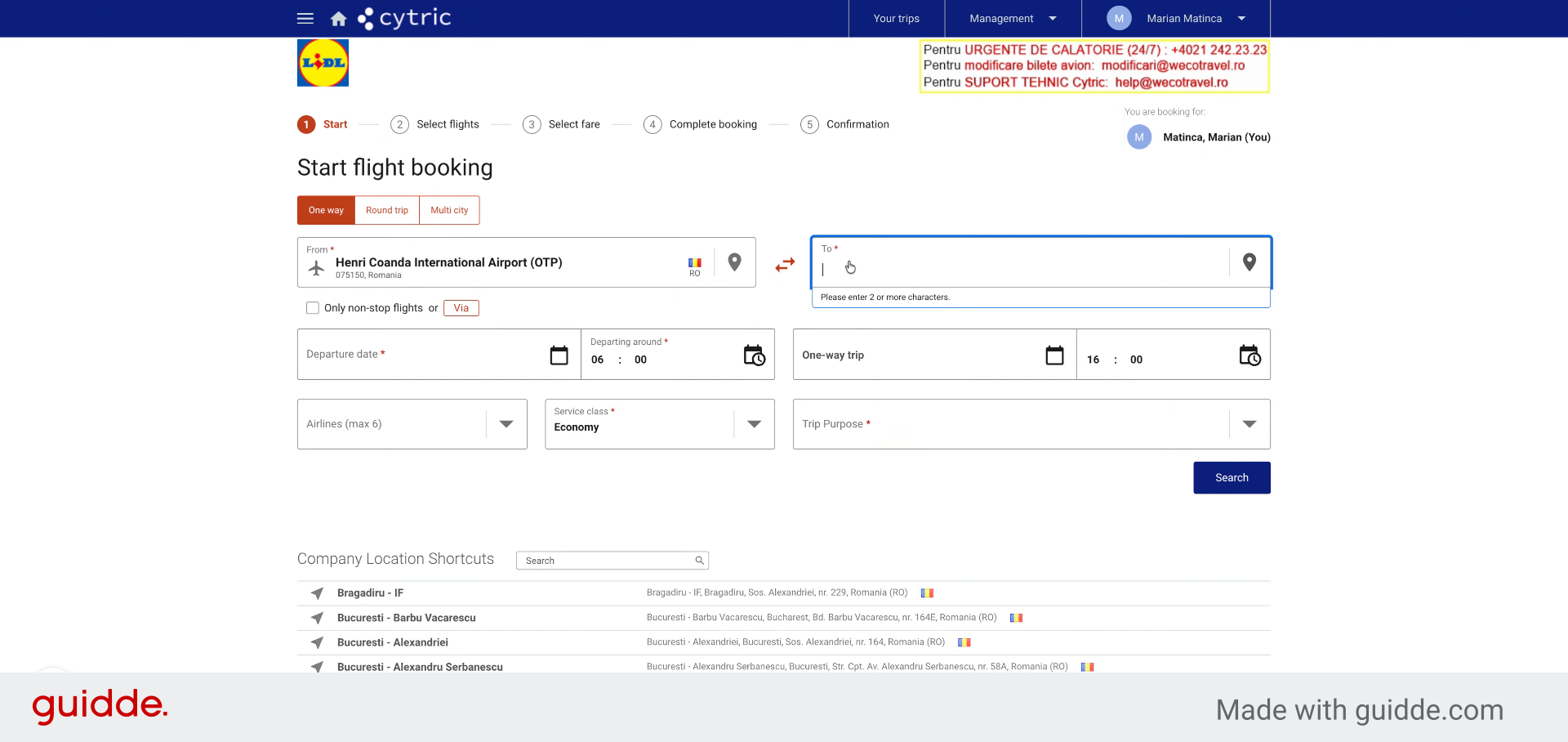Click the Select fare step

coord(561,124)
